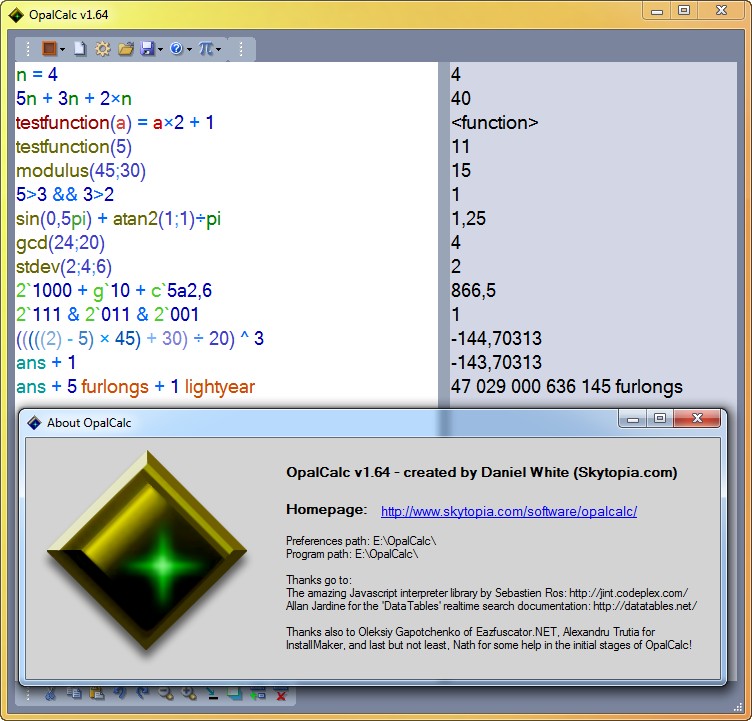Click the result value 40
752x721 pixels.
coord(461,98)
